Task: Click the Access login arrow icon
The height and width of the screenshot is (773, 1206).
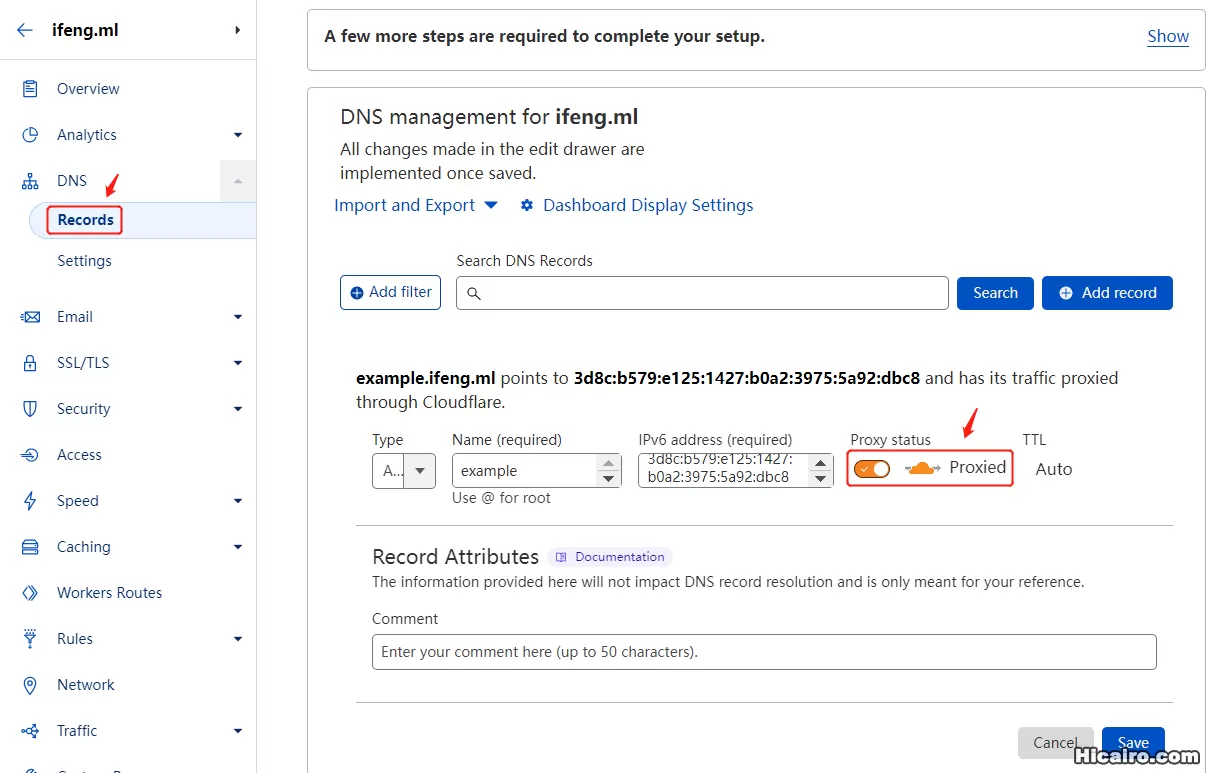Action: [30, 455]
